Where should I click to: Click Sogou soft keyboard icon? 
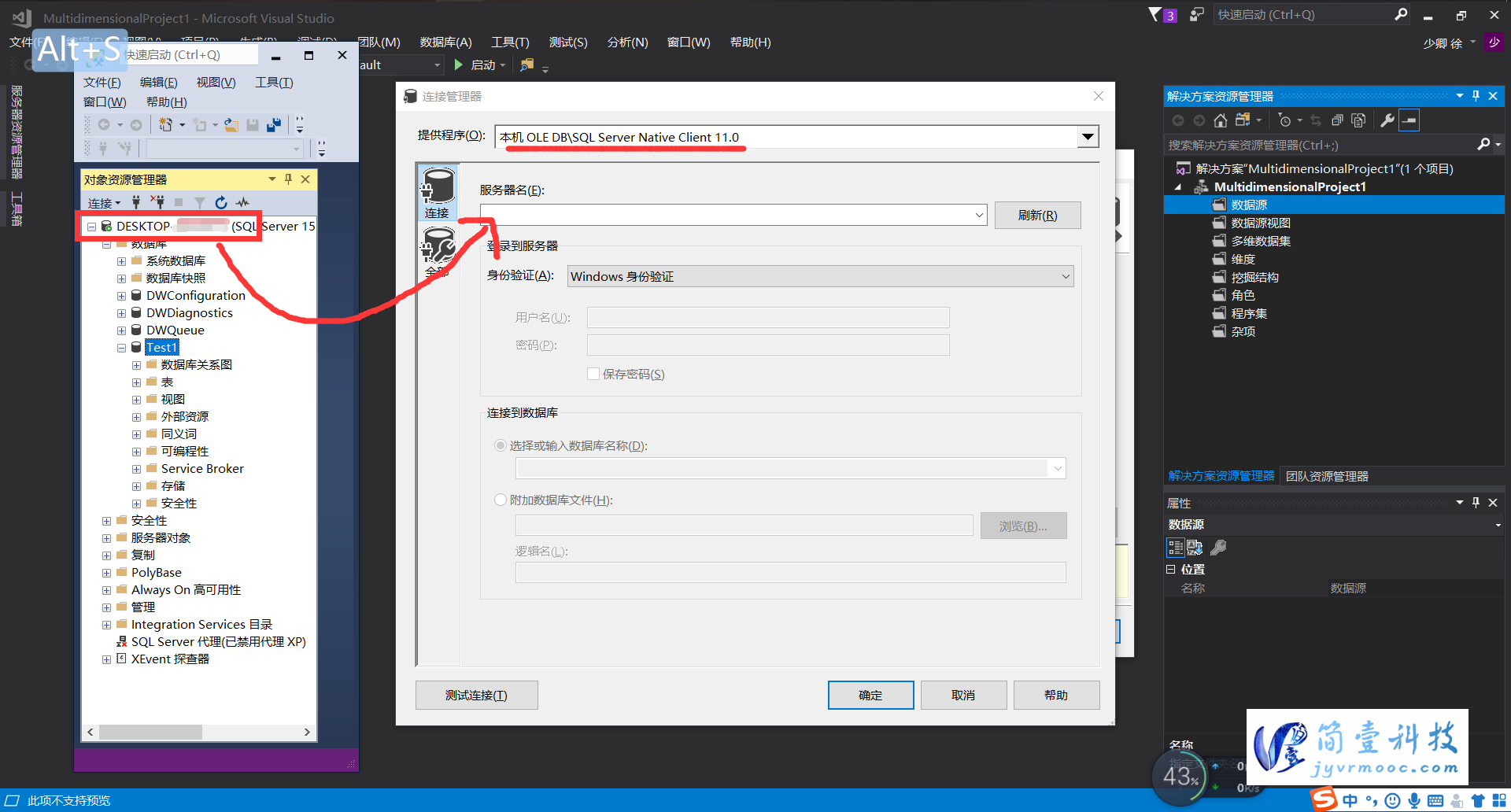1435,801
